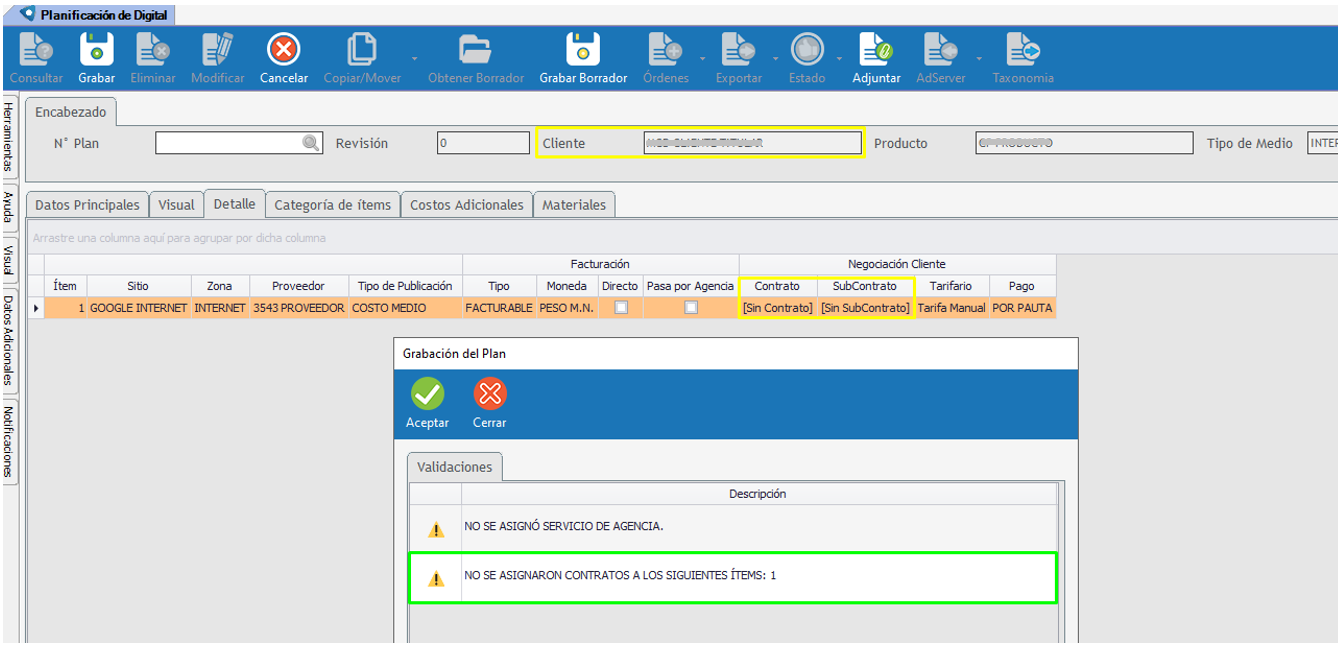The width and height of the screenshot is (1338, 651).
Task: Select NO SE ASIGNARON CONTRATOS message row
Action: (733, 578)
